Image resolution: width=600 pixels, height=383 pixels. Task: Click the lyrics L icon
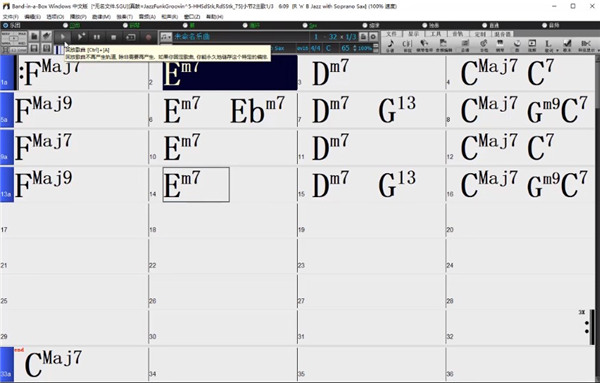coord(548,45)
